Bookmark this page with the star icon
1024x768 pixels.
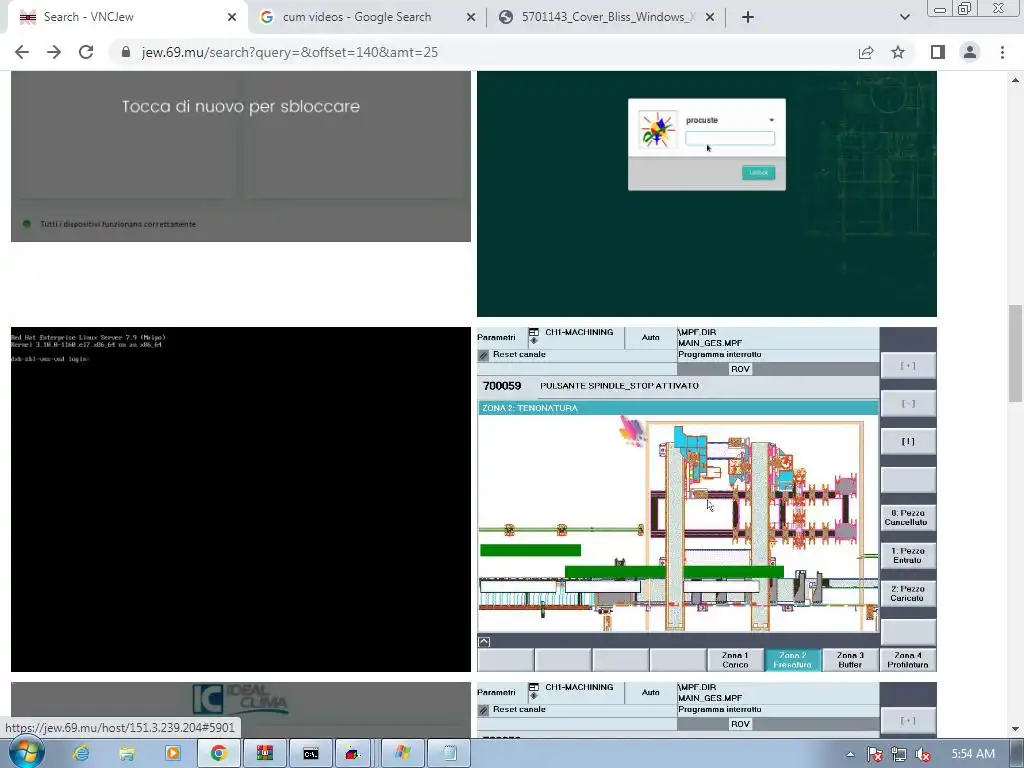[898, 52]
